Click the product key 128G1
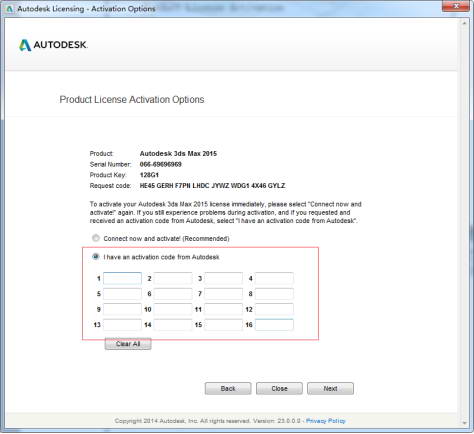 click(x=149, y=175)
